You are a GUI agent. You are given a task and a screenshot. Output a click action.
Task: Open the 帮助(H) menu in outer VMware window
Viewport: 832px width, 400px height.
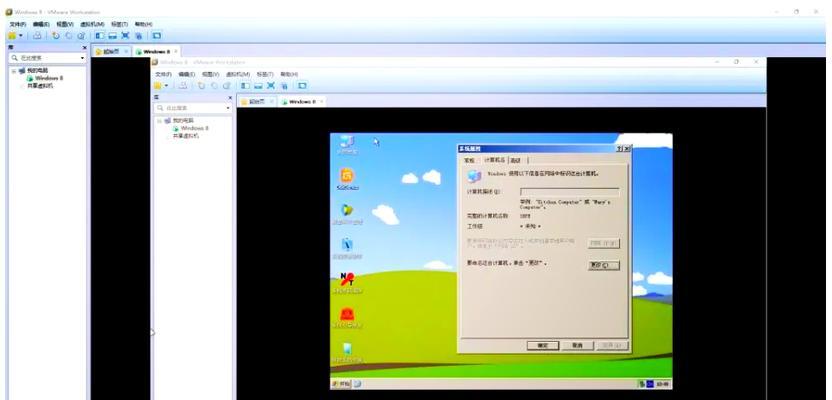(x=143, y=24)
